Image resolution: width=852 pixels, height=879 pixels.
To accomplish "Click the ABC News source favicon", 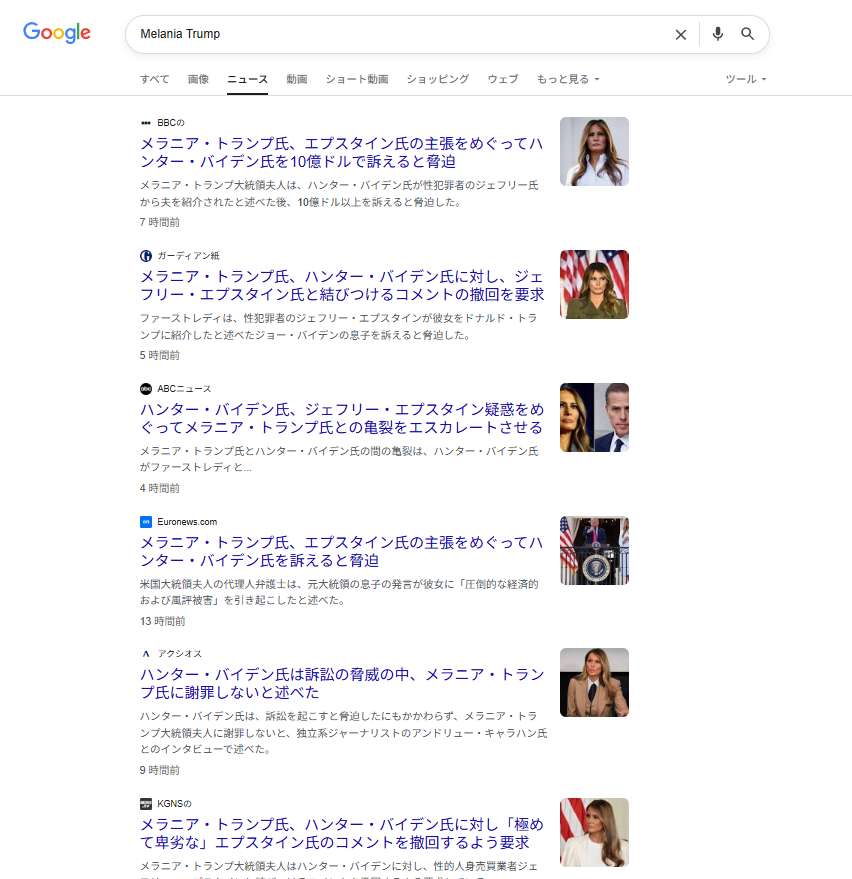I will pos(146,388).
